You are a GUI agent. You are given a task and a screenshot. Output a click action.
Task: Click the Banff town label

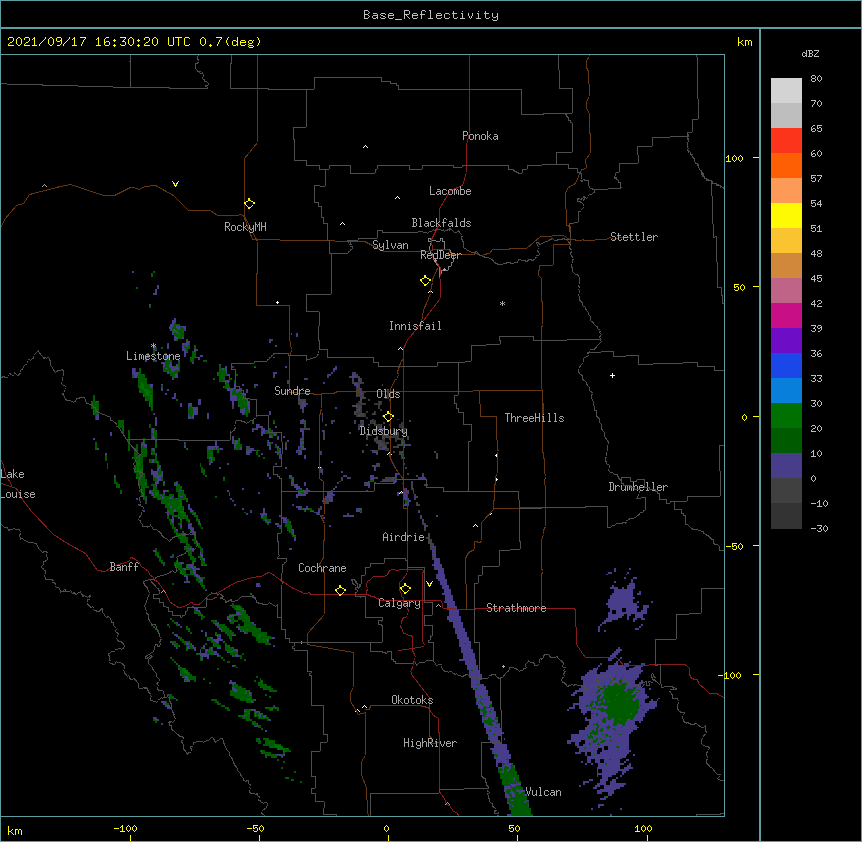pyautogui.click(x=124, y=567)
